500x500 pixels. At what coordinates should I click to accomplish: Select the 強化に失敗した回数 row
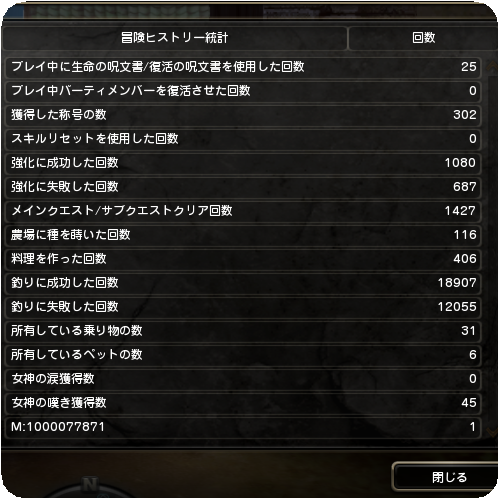tap(243, 187)
